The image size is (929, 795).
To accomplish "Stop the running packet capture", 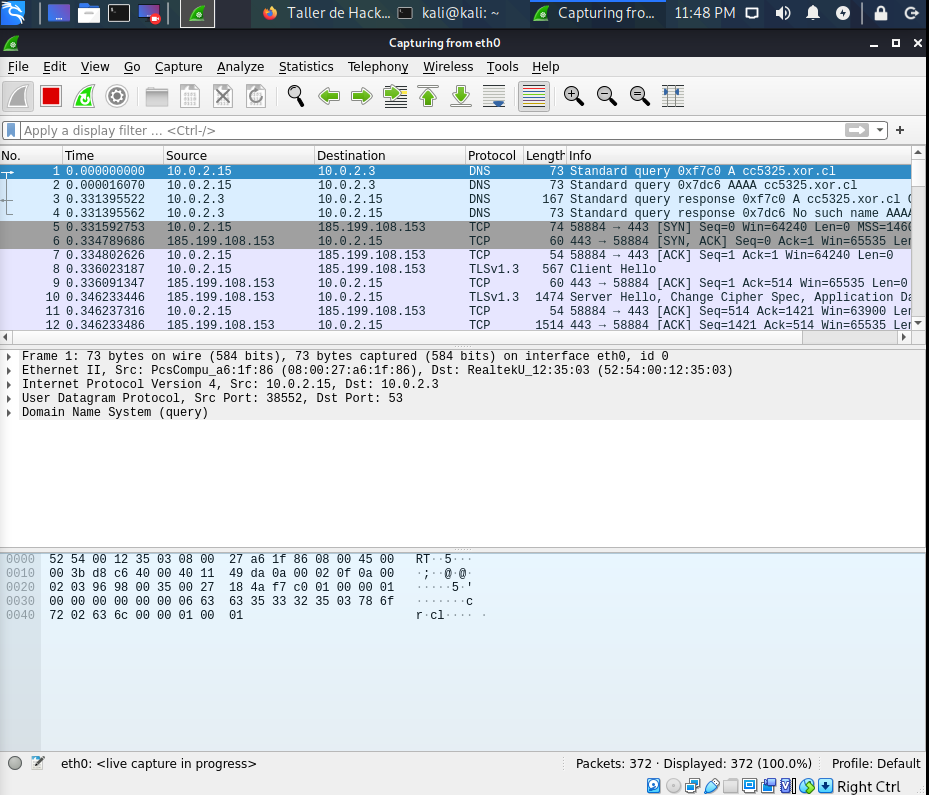I will click(51, 96).
